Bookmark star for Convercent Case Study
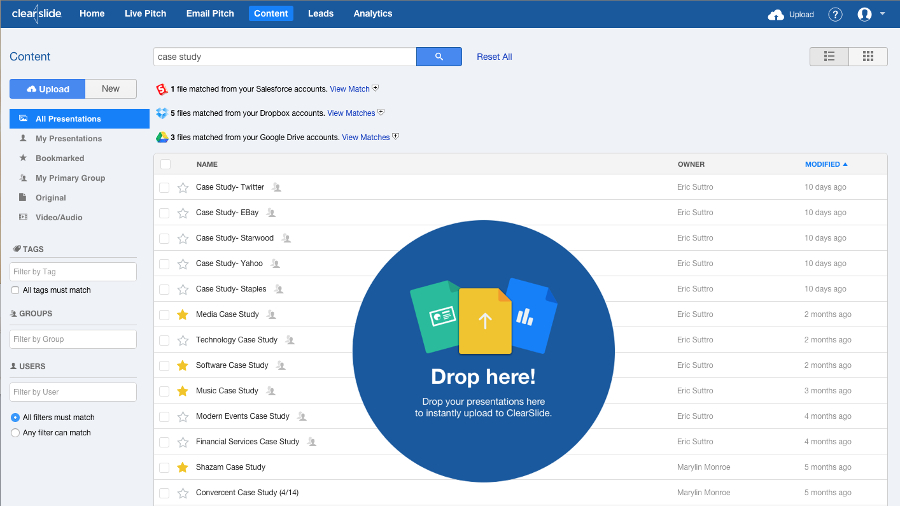 [183, 493]
